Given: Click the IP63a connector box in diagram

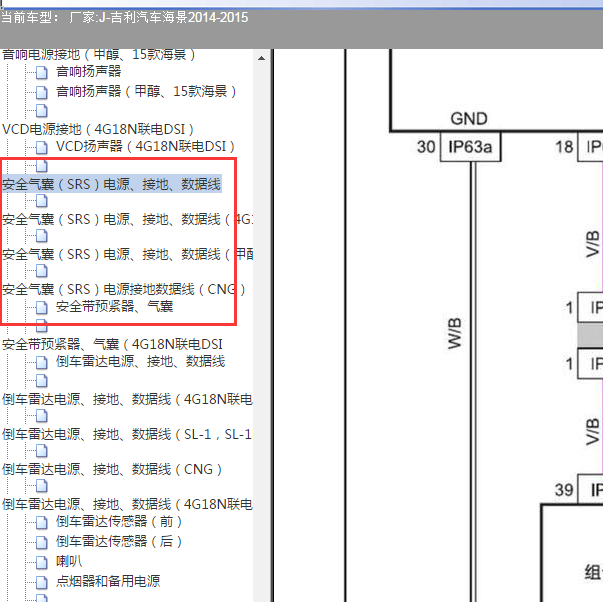Looking at the screenshot, I should (x=470, y=147).
